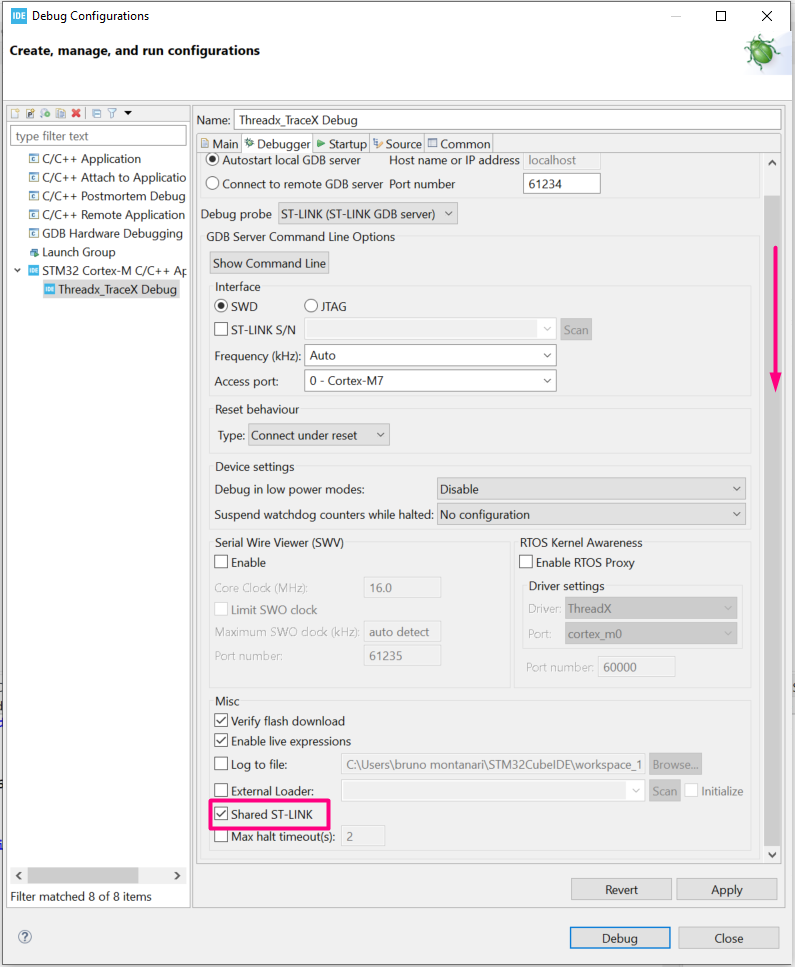Select Connect to remote GDB server option
795x967 pixels.
pos(212,183)
